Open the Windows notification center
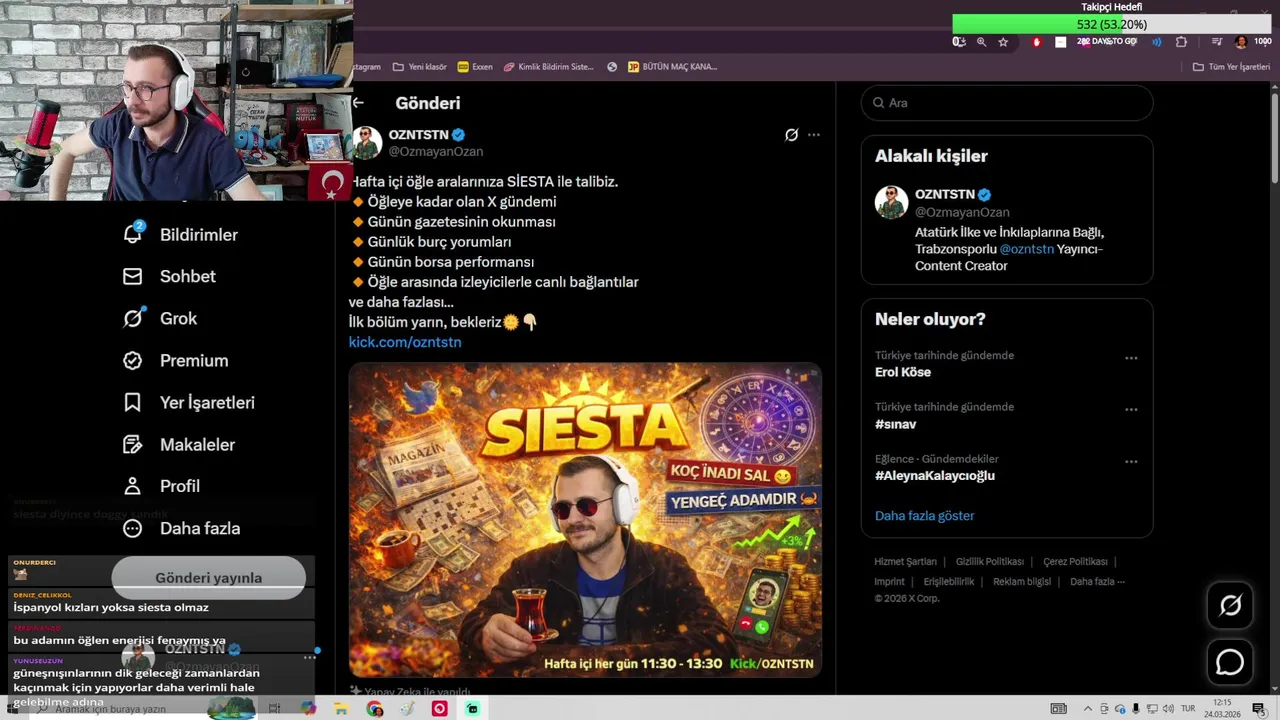The image size is (1280, 720). [x=1259, y=709]
